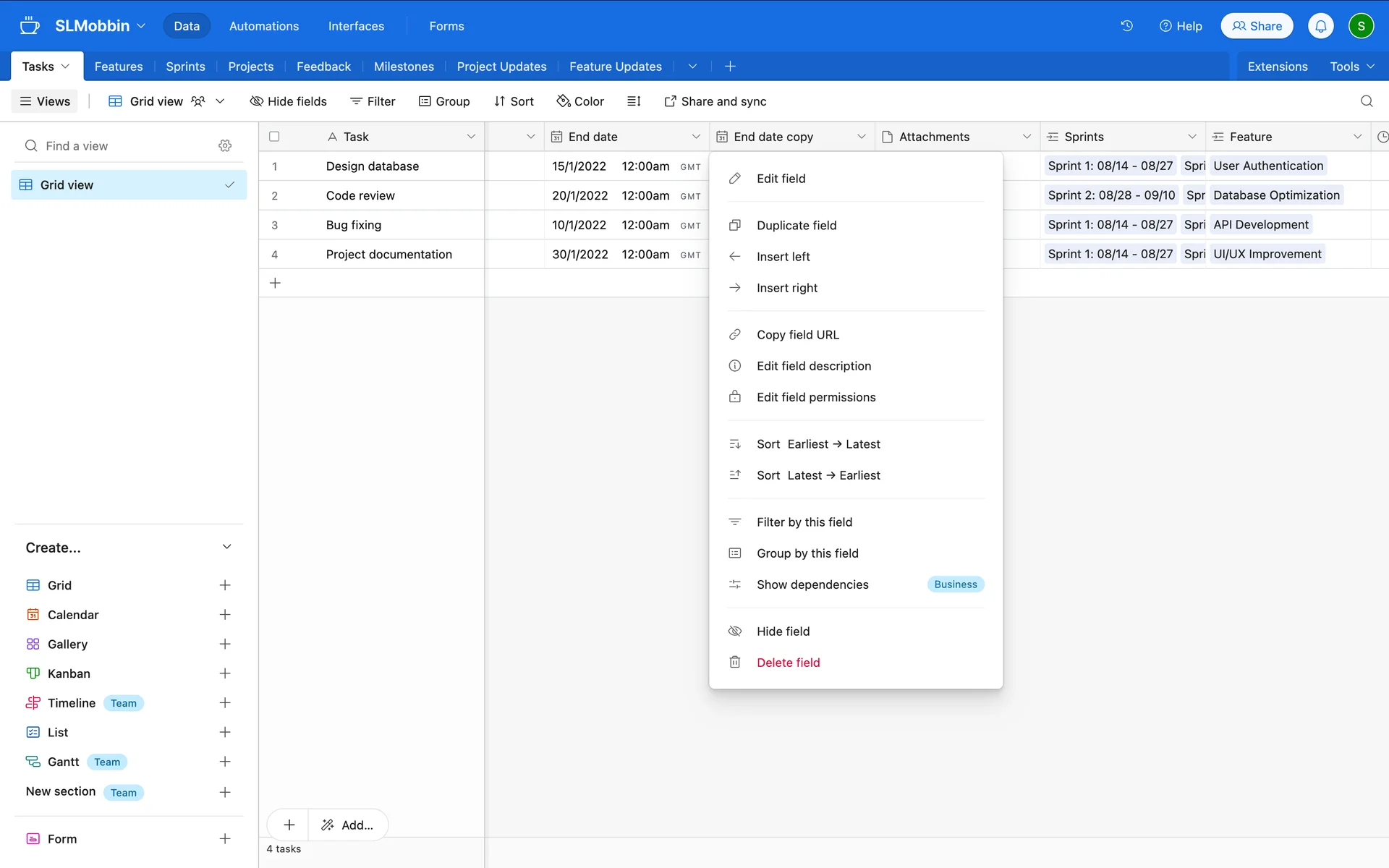Open notifications bell icon
Viewport: 1389px width, 868px height.
1320,26
